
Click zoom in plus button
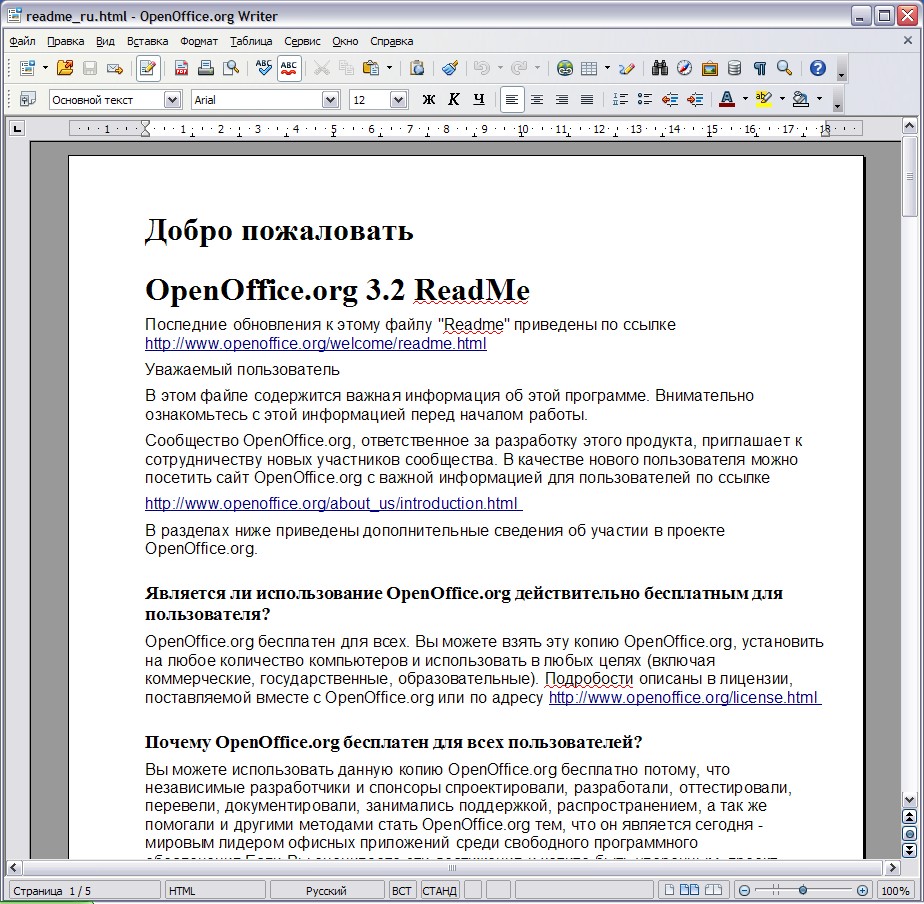click(862, 890)
